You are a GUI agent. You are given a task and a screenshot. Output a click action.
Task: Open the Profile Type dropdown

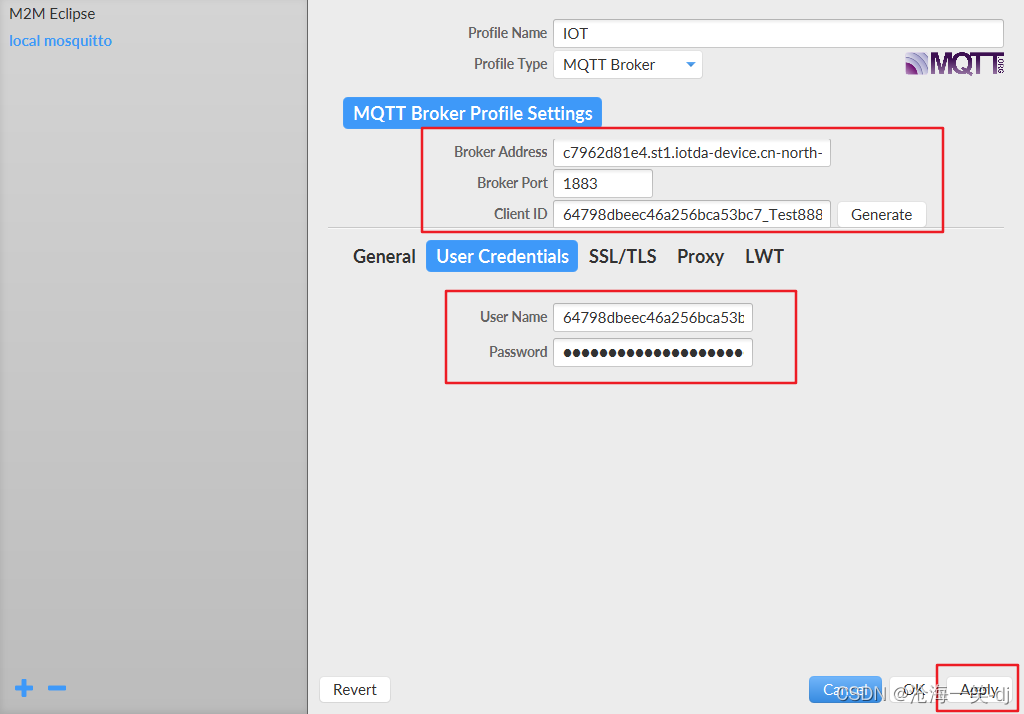[628, 65]
